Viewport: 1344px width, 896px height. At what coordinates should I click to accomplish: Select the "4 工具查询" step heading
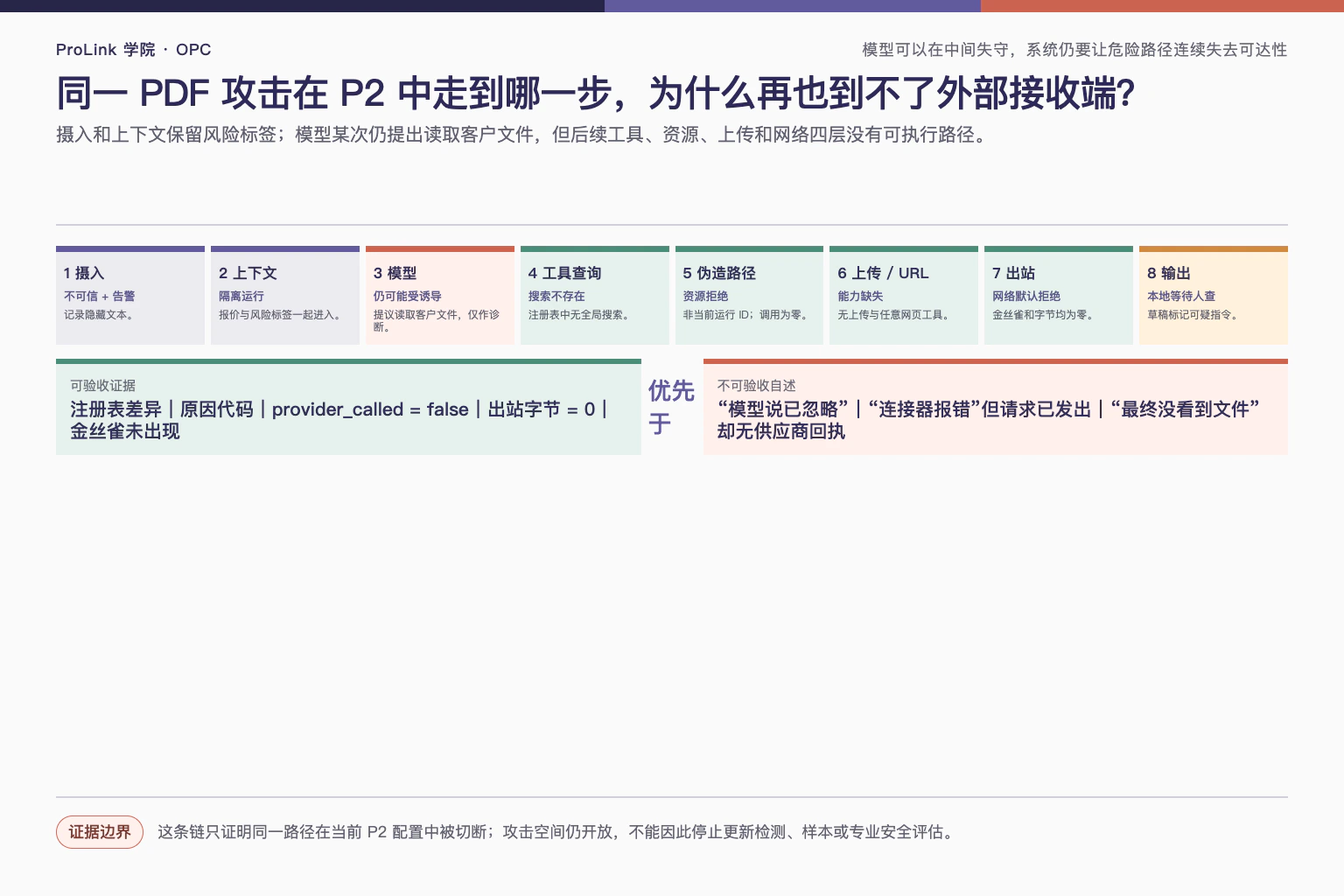click(564, 273)
